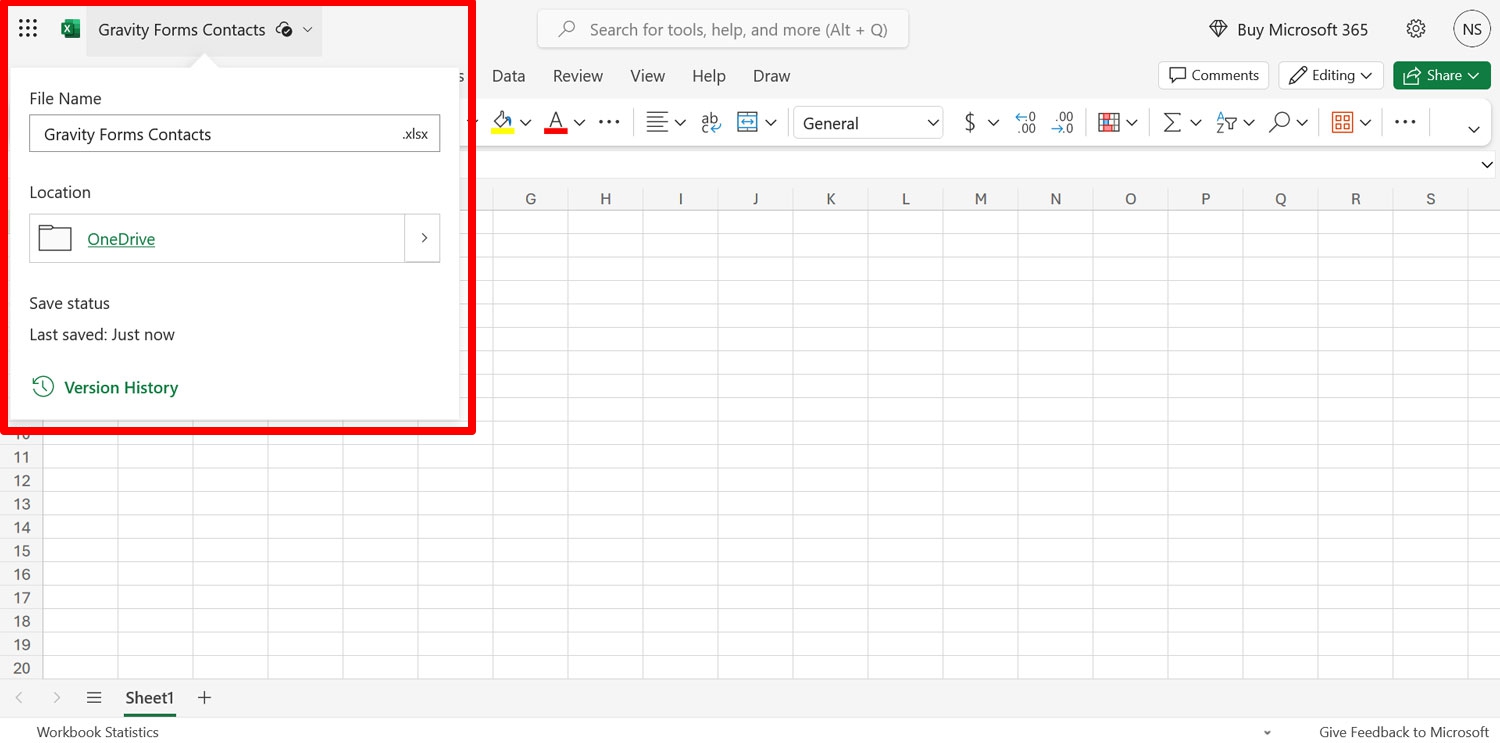This screenshot has width=1500, height=743.
Task: Click increase decimal icon
Action: tap(1025, 122)
